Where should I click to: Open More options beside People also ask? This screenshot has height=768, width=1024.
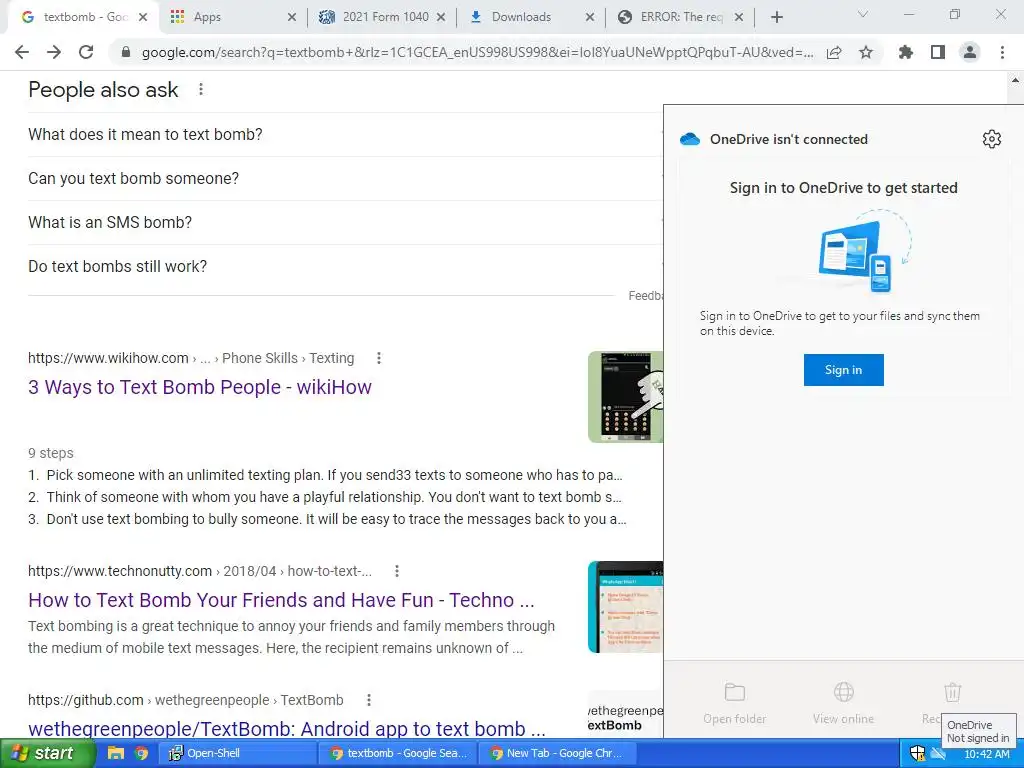(201, 89)
